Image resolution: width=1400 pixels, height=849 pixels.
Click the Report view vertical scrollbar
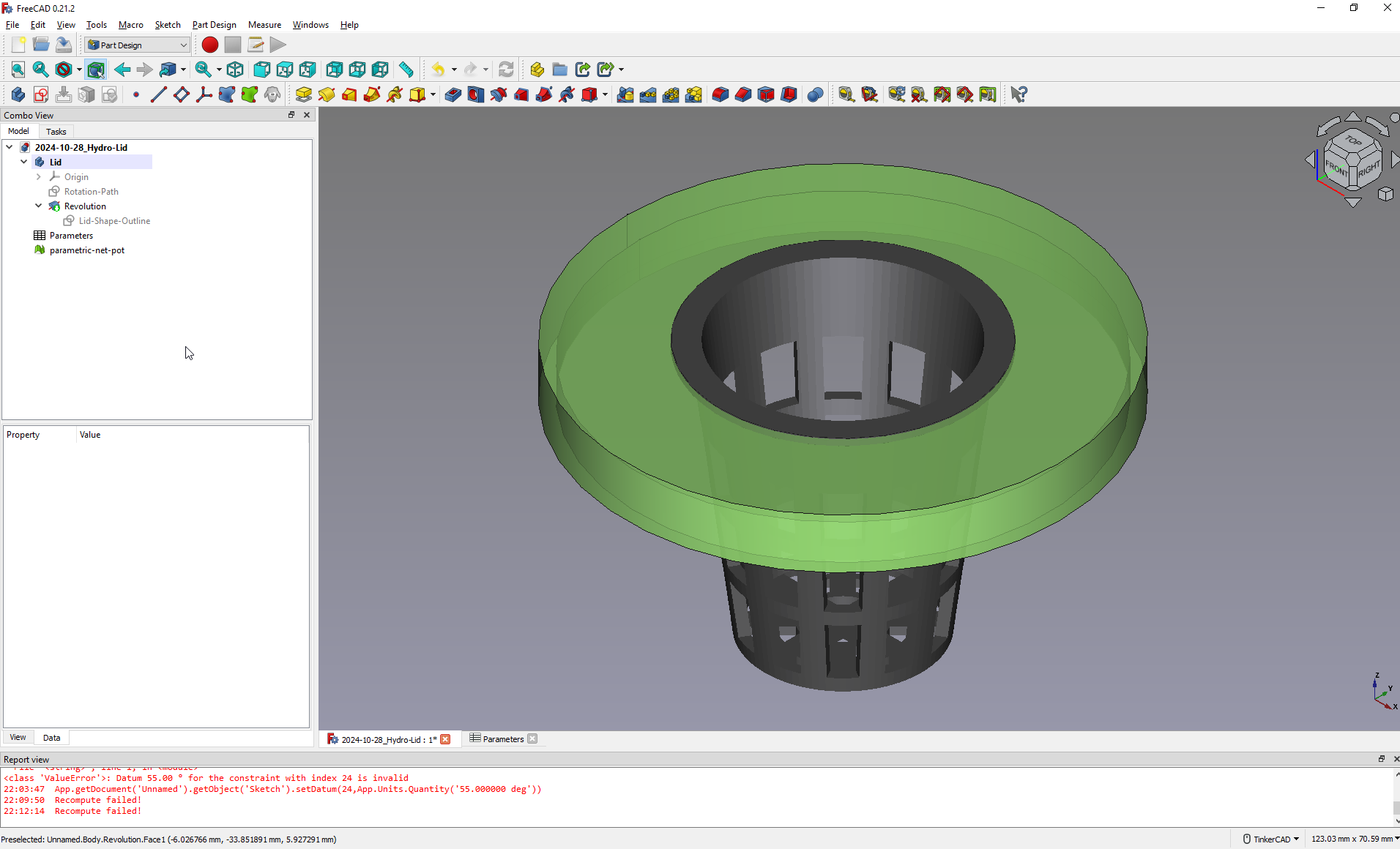(1396, 797)
